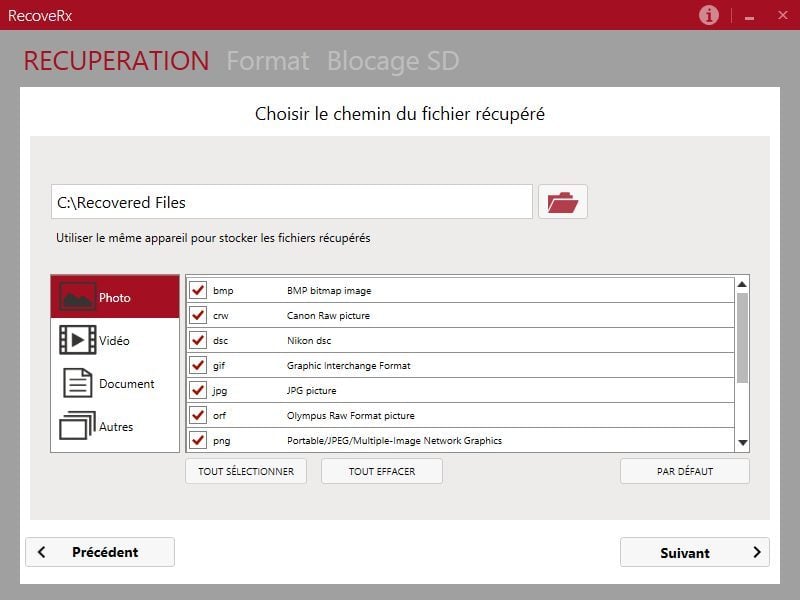Open the Blocage SD tab
The height and width of the screenshot is (600, 800).
tap(393, 61)
